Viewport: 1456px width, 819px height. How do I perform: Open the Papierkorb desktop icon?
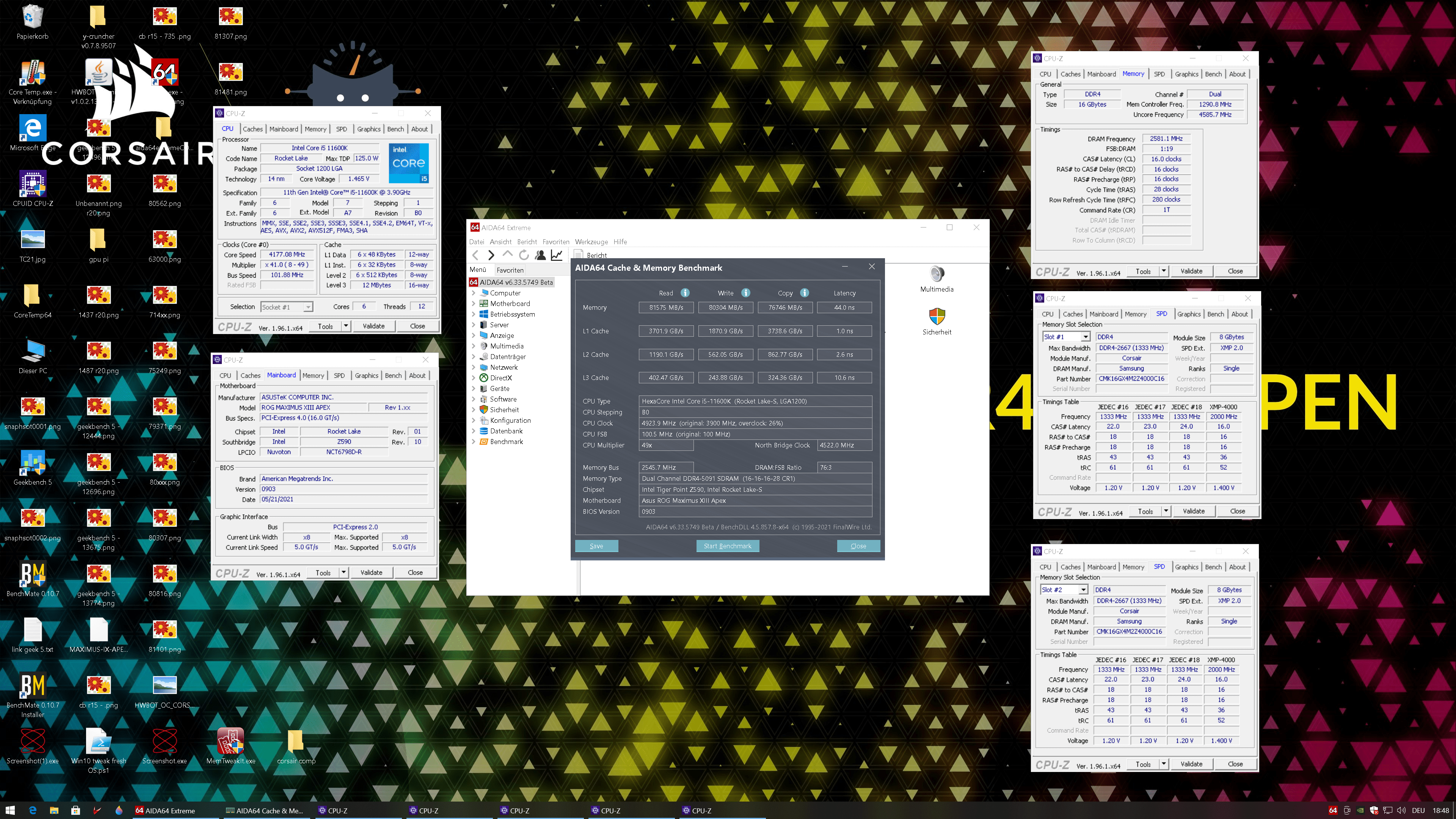pos(32,23)
